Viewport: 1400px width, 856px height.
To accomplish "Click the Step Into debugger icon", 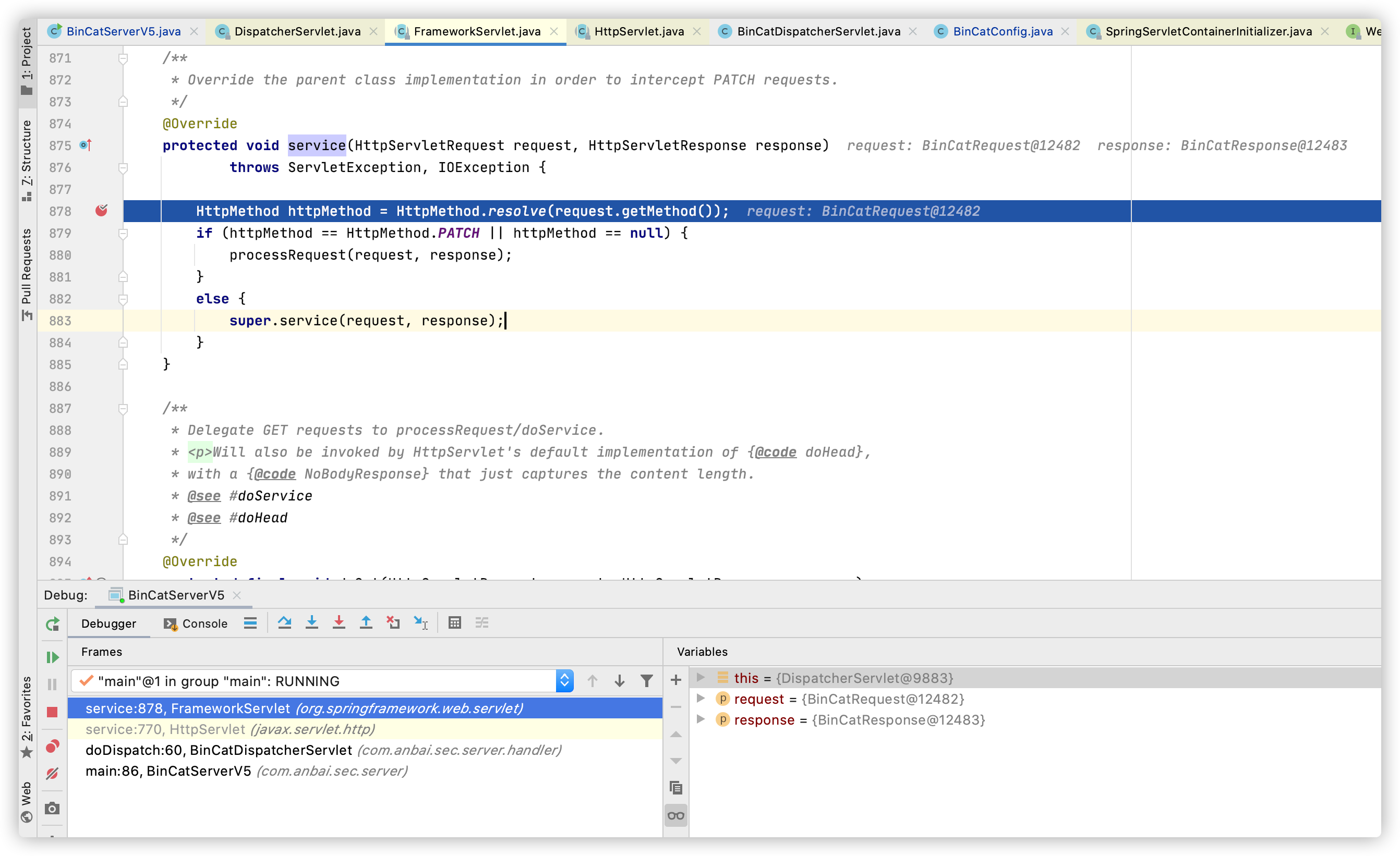I will [311, 622].
